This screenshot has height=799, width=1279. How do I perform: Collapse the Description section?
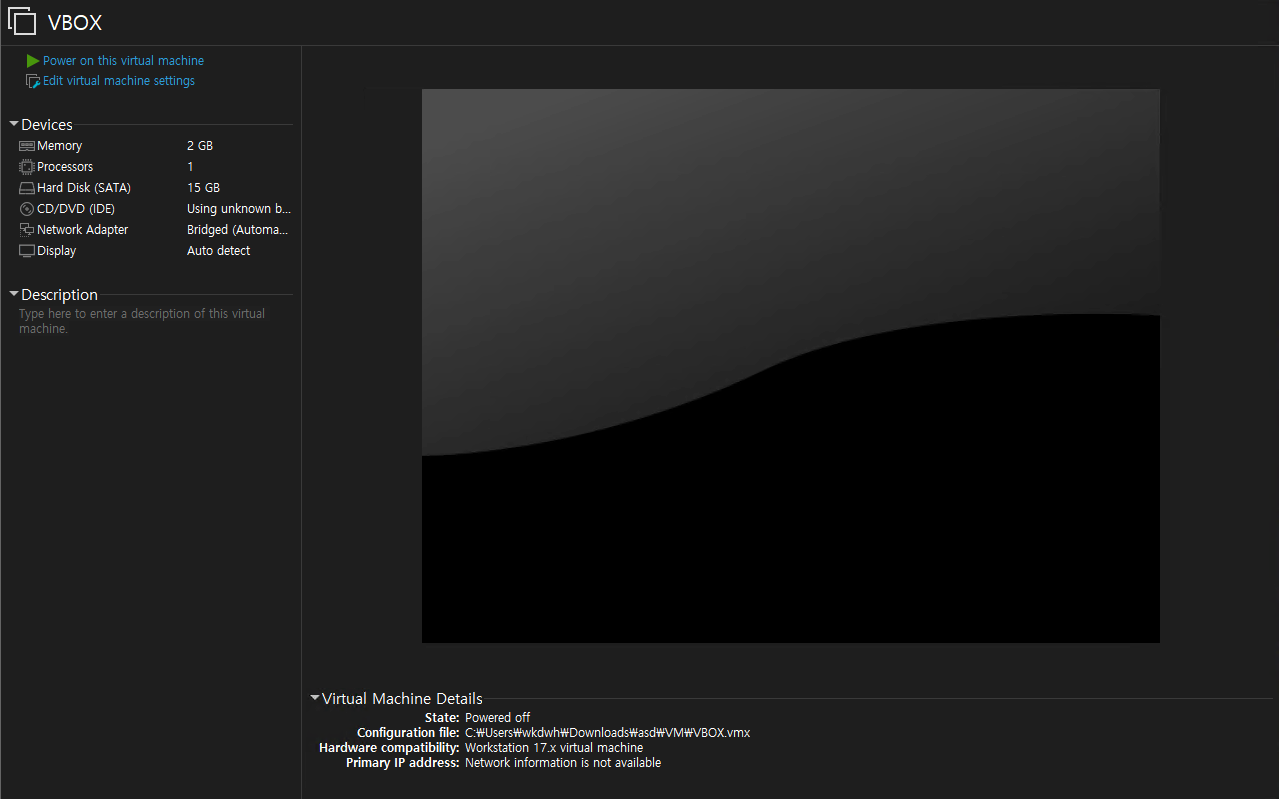pos(14,294)
